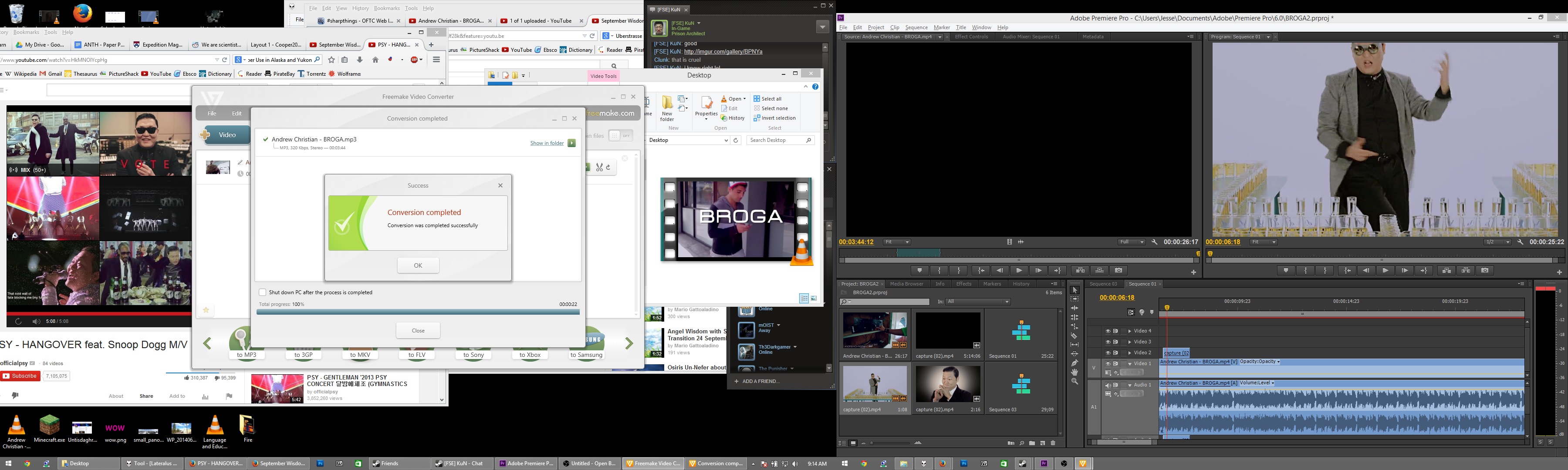This screenshot has height=470, width=1568.
Task: Select the Zoom tool in Premiere
Action: pos(1075,381)
